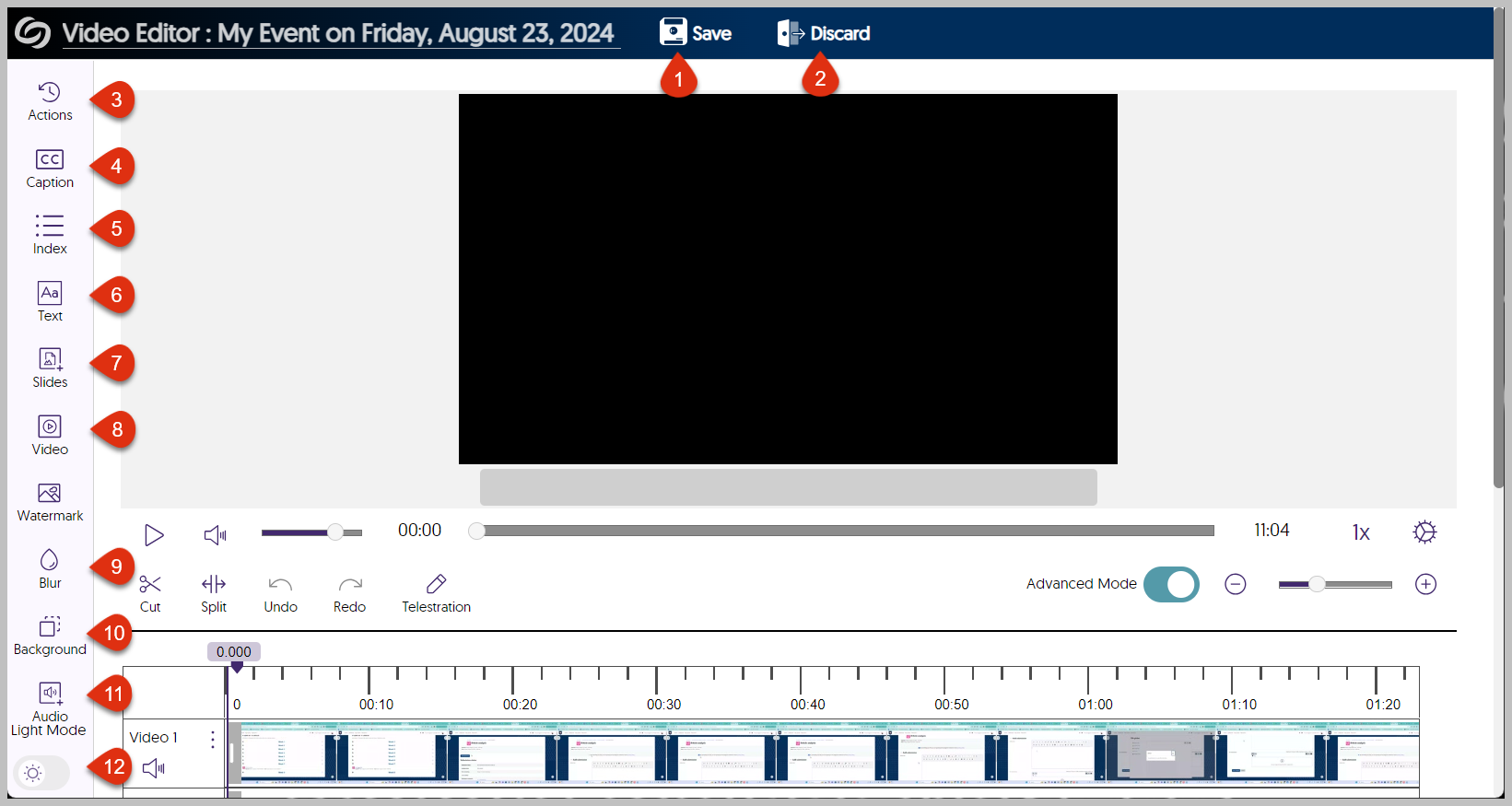This screenshot has width=1512, height=806.
Task: Open player settings gear icon
Action: click(x=1424, y=531)
